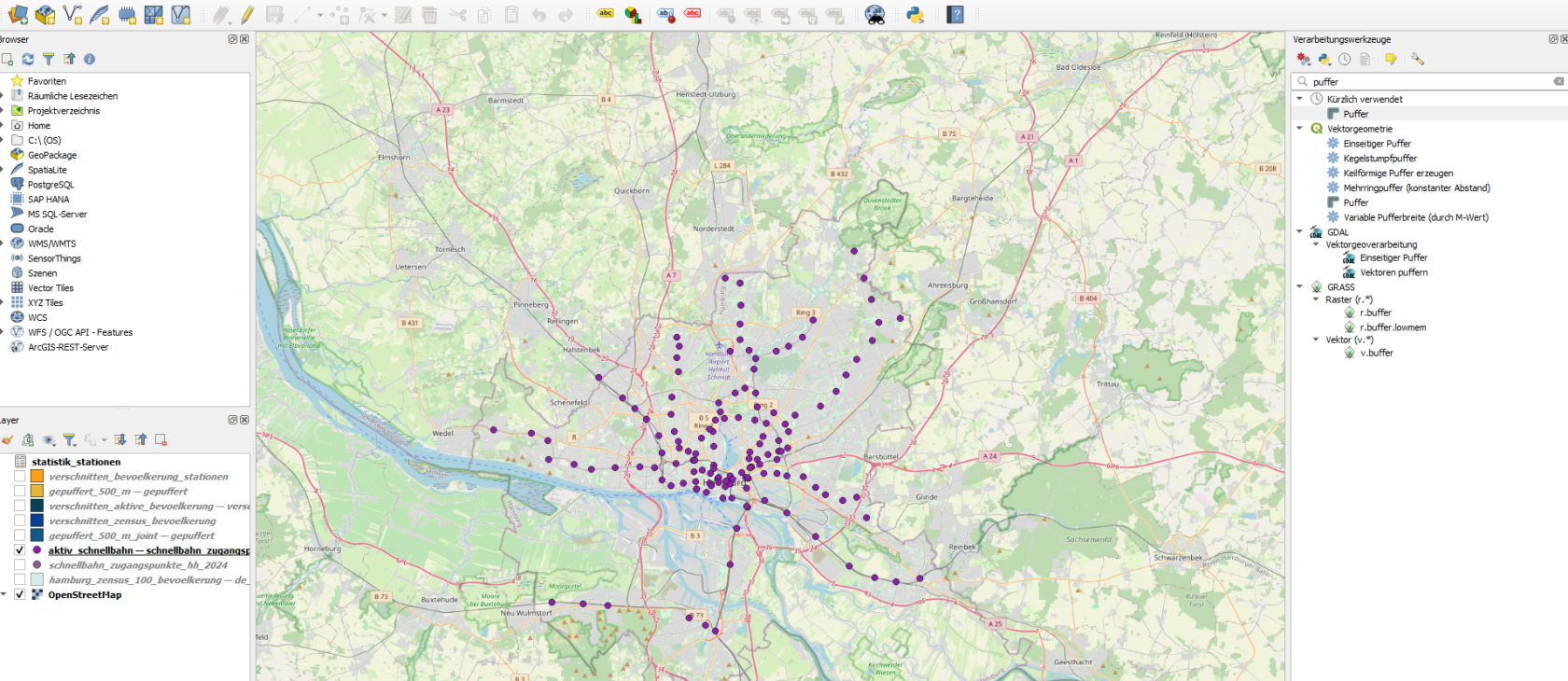Open the Python scripts dropdown in processing toolbox
The image size is (1568, 681).
point(1324,59)
